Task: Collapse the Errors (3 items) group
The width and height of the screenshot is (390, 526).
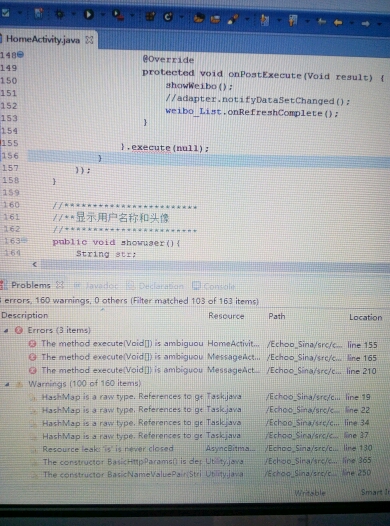Action: 6,330
